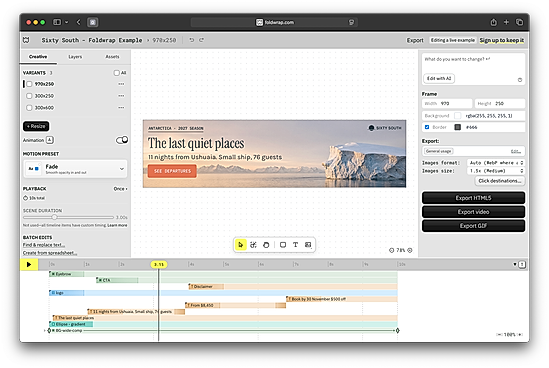549x368 pixels.
Task: Click the redo arrow icon
Action: pyautogui.click(x=202, y=40)
